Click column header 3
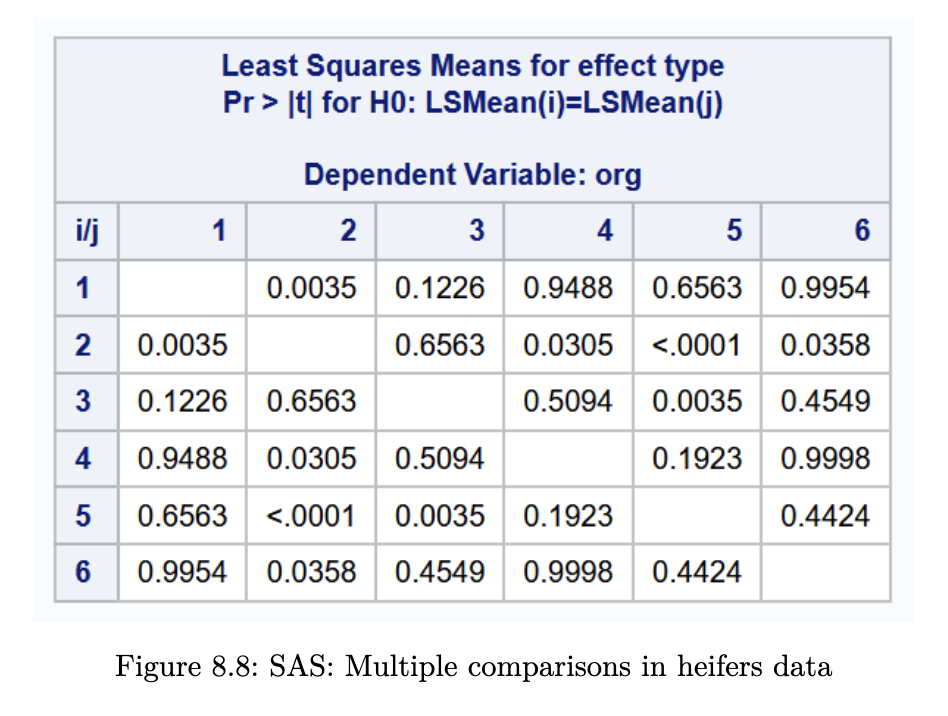 476,231
